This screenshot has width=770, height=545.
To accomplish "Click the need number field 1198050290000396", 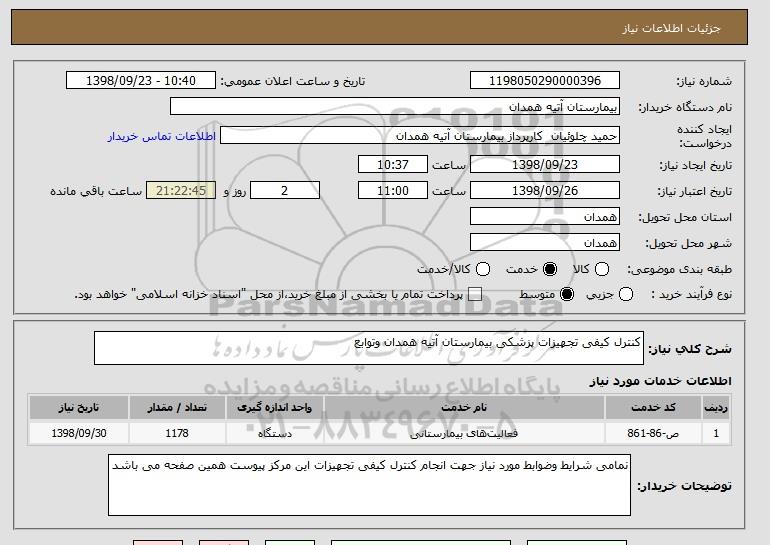I will click(x=545, y=81).
